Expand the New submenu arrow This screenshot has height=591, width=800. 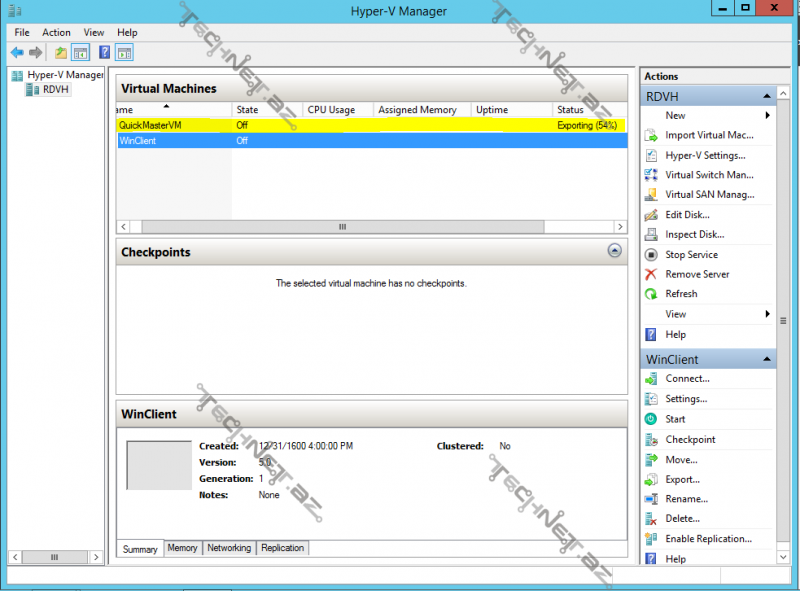768,116
